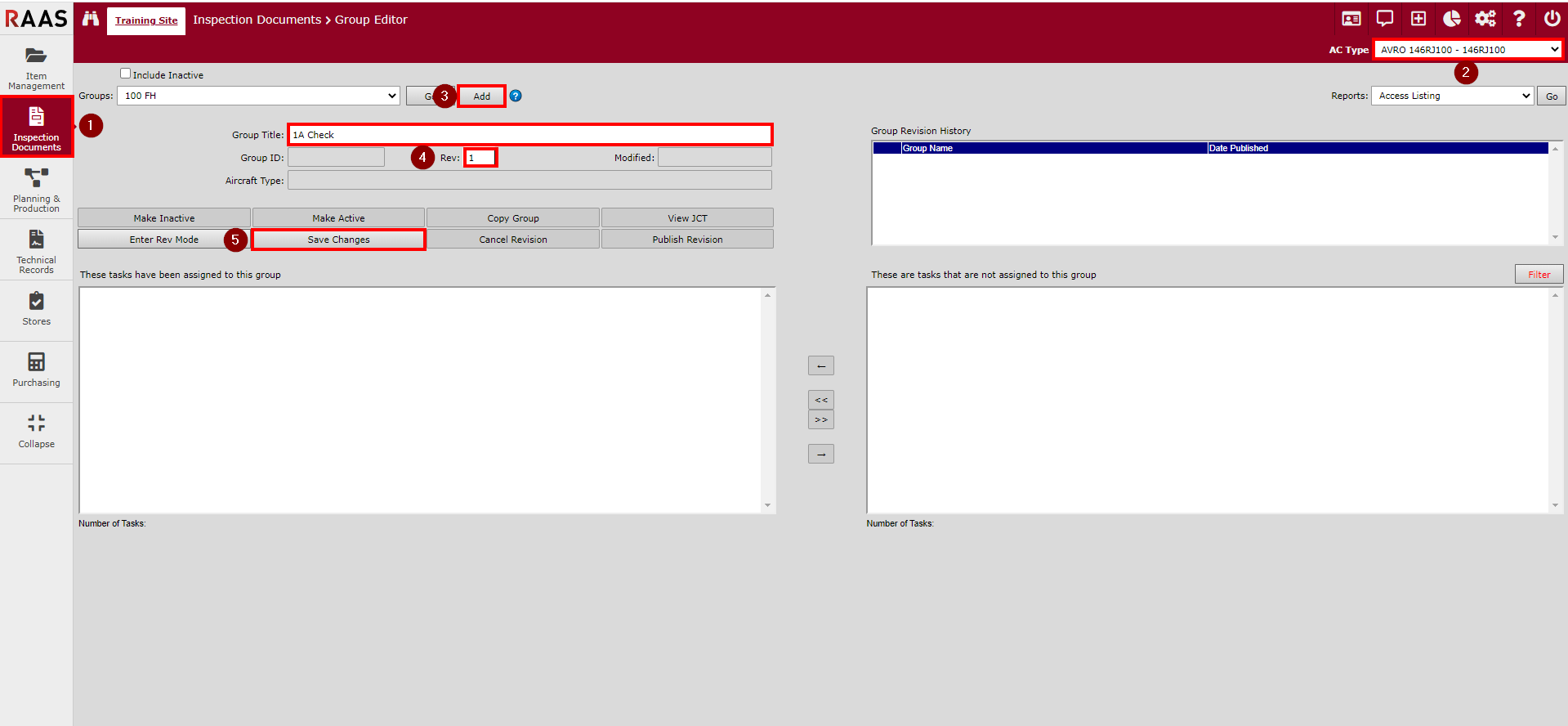The image size is (1568, 726).
Task: Follow the Training Site link
Action: coord(146,20)
